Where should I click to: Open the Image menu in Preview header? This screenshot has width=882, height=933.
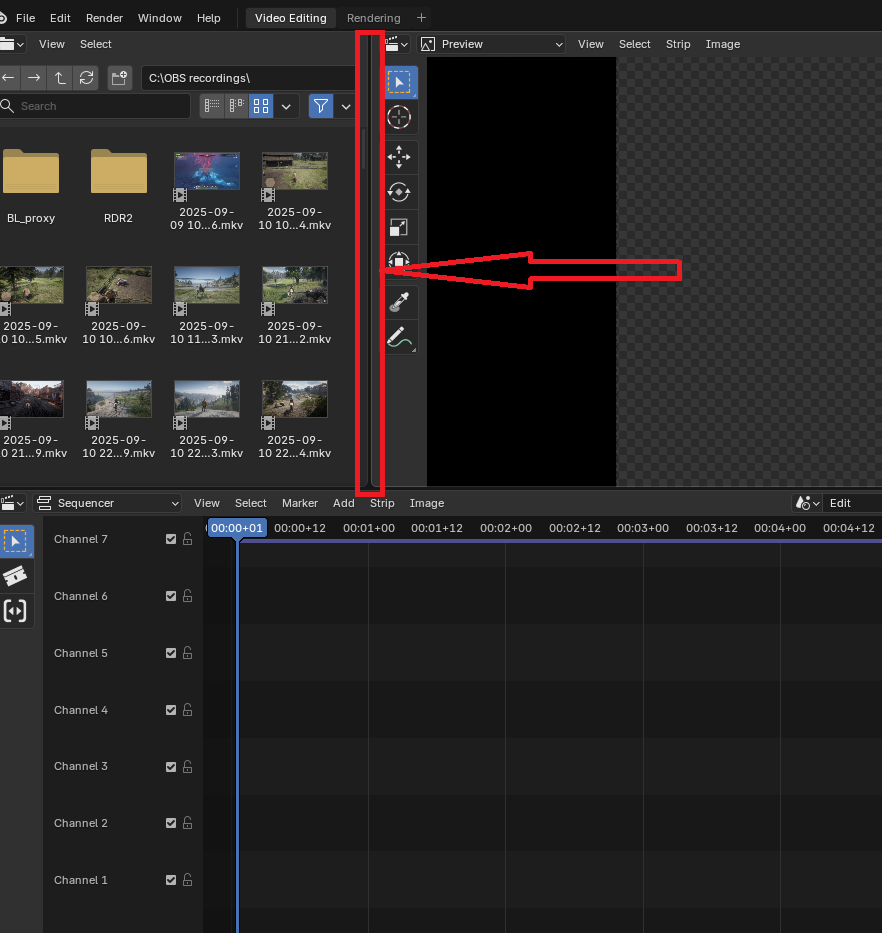(723, 44)
